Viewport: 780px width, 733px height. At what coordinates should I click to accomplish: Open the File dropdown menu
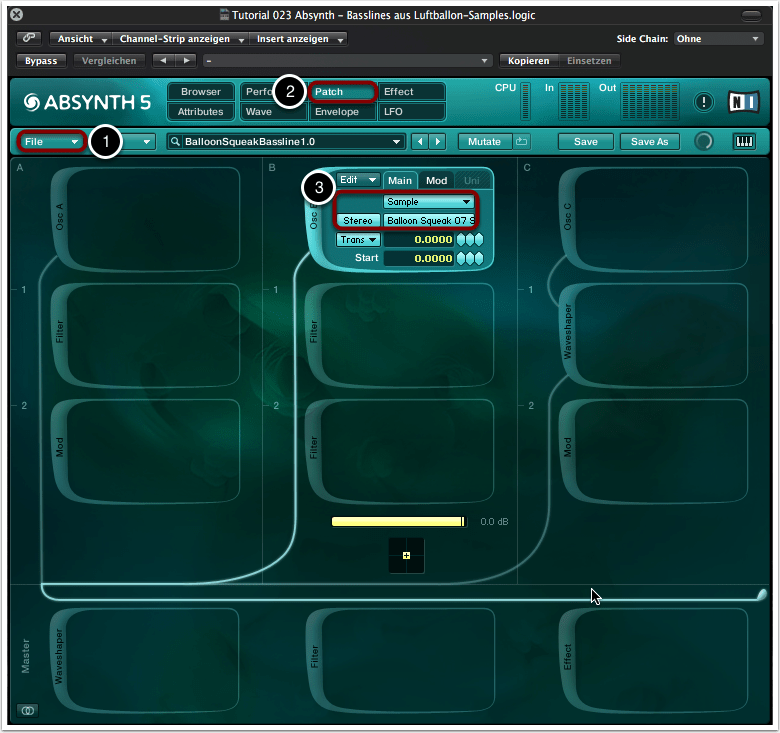pos(51,142)
